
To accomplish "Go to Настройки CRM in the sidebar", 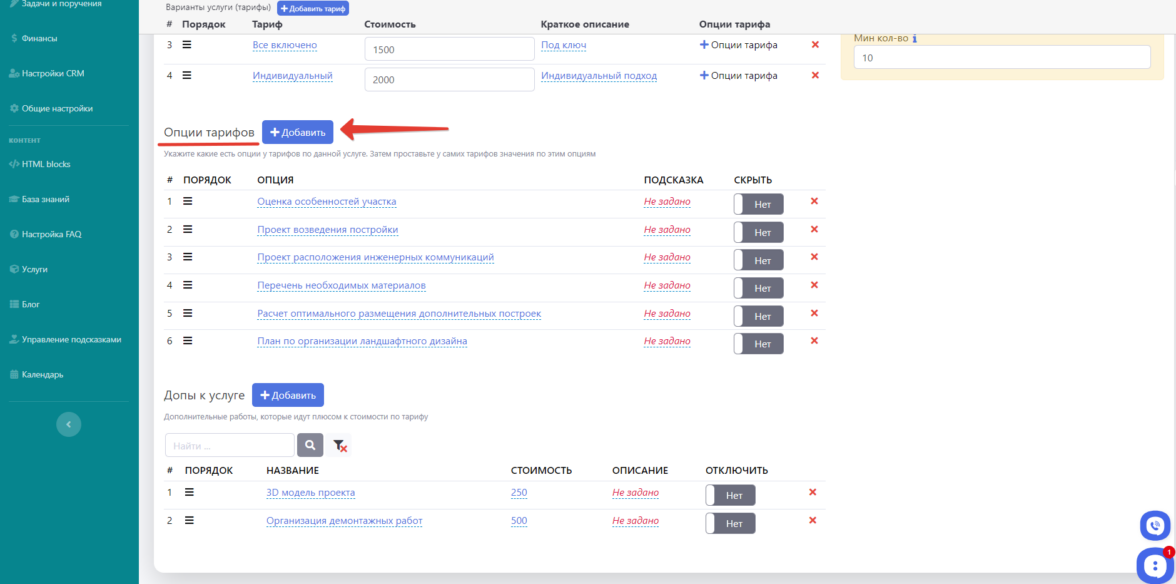I will coord(52,73).
